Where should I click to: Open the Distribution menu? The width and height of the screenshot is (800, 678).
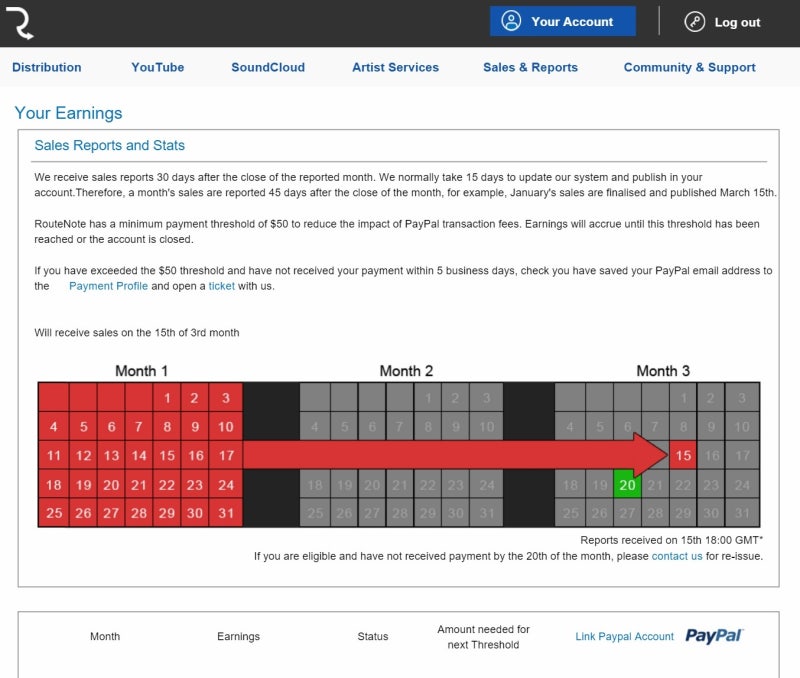tap(46, 67)
